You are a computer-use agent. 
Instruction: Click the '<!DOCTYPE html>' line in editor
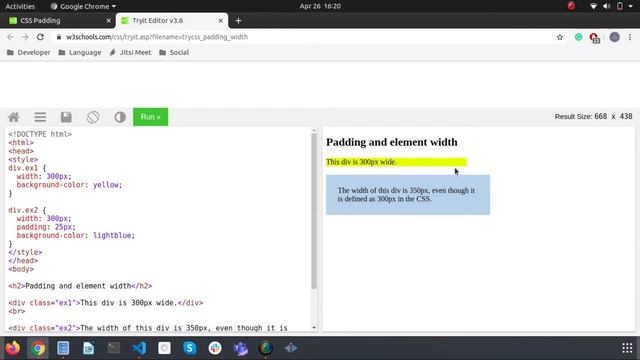40,134
